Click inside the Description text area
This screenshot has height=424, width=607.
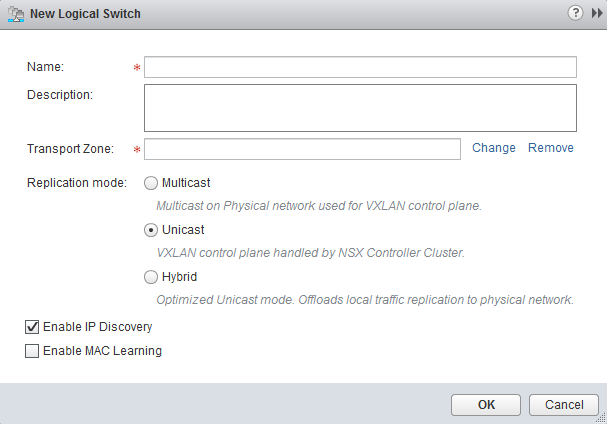point(361,107)
